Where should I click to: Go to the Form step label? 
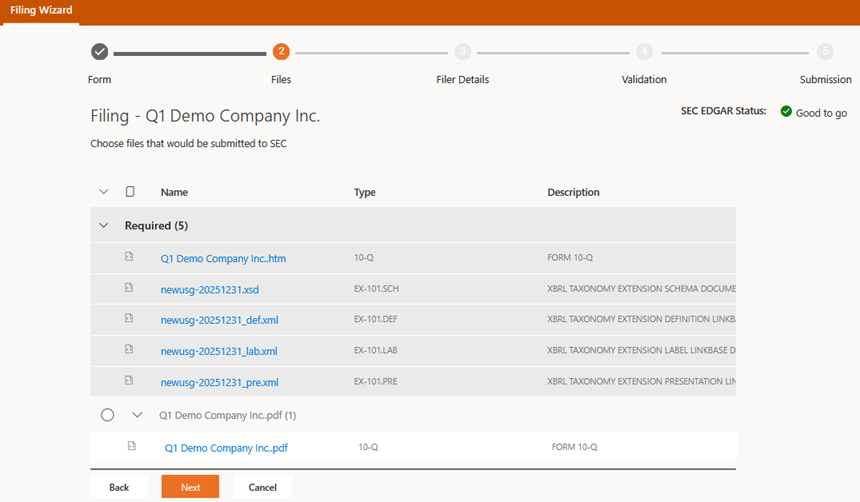[99, 80]
